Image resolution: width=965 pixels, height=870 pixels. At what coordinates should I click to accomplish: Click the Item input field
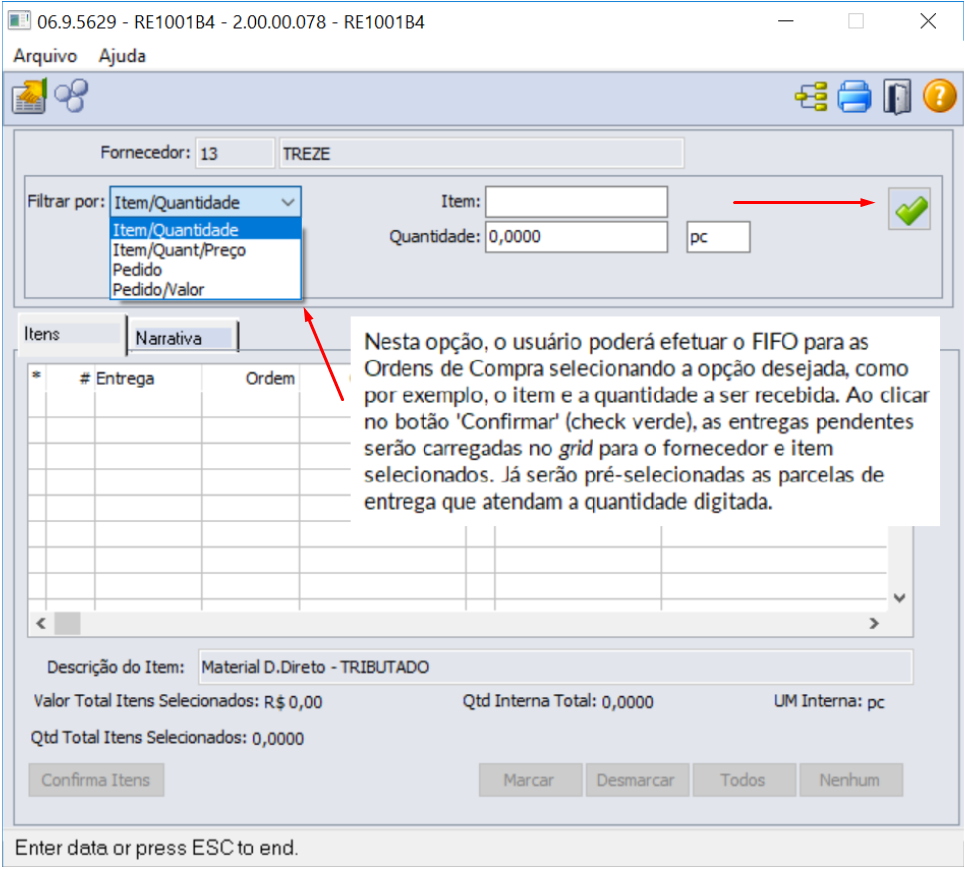(576, 202)
